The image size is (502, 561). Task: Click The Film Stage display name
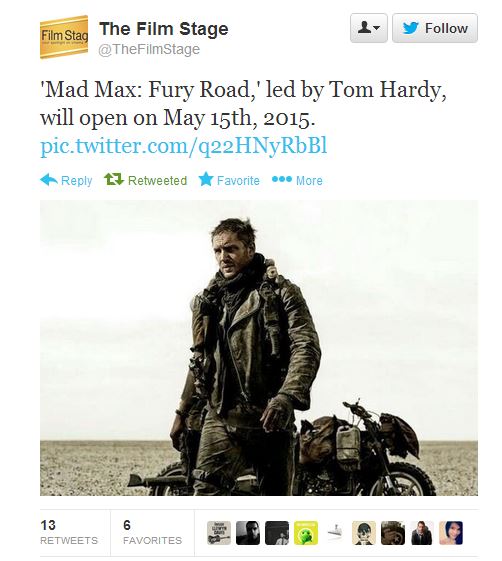click(164, 29)
